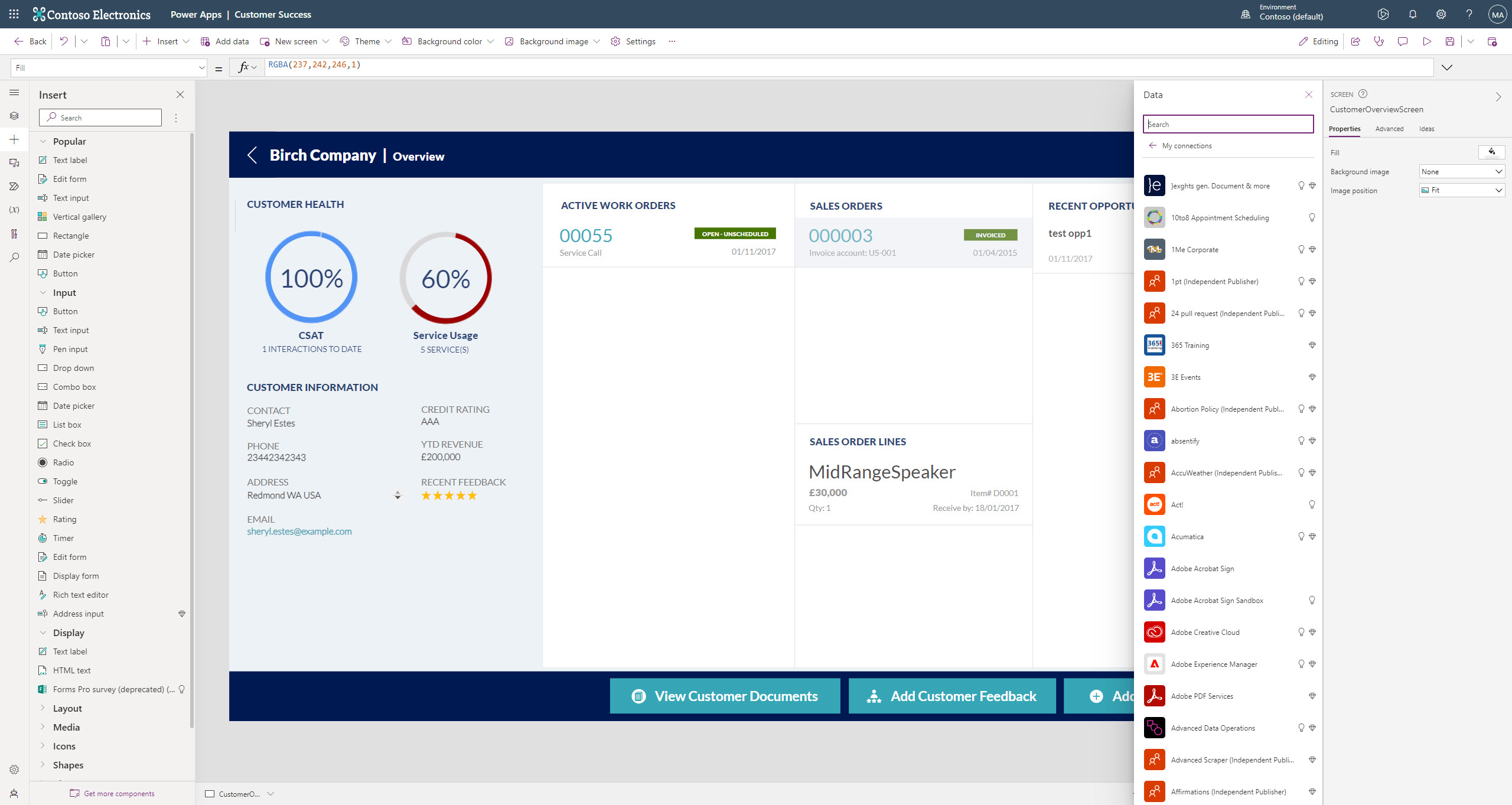1512x805 pixels.
Task: Click Add data in toolbar
Action: 224,41
